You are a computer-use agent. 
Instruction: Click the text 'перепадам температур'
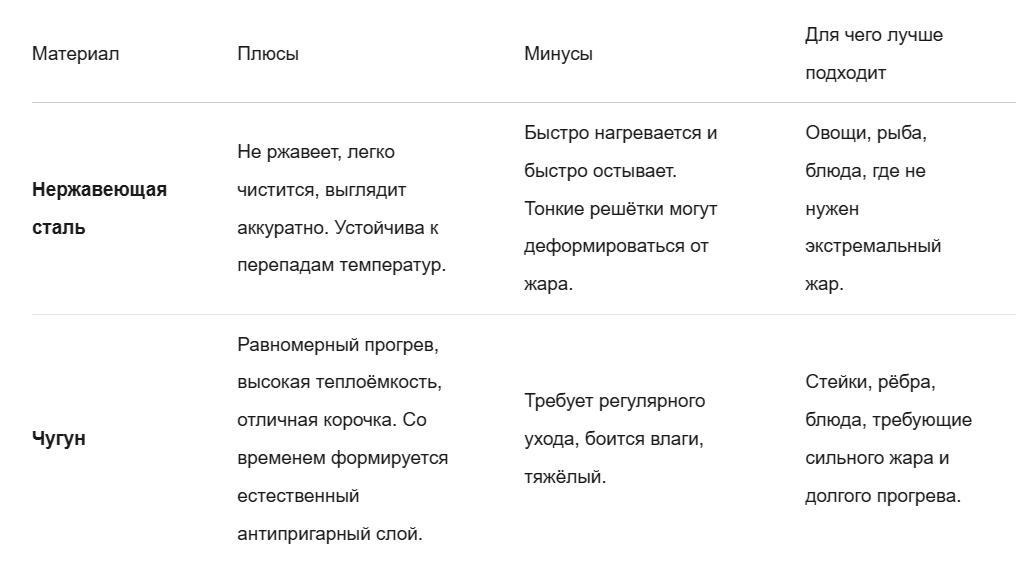pyautogui.click(x=340, y=265)
